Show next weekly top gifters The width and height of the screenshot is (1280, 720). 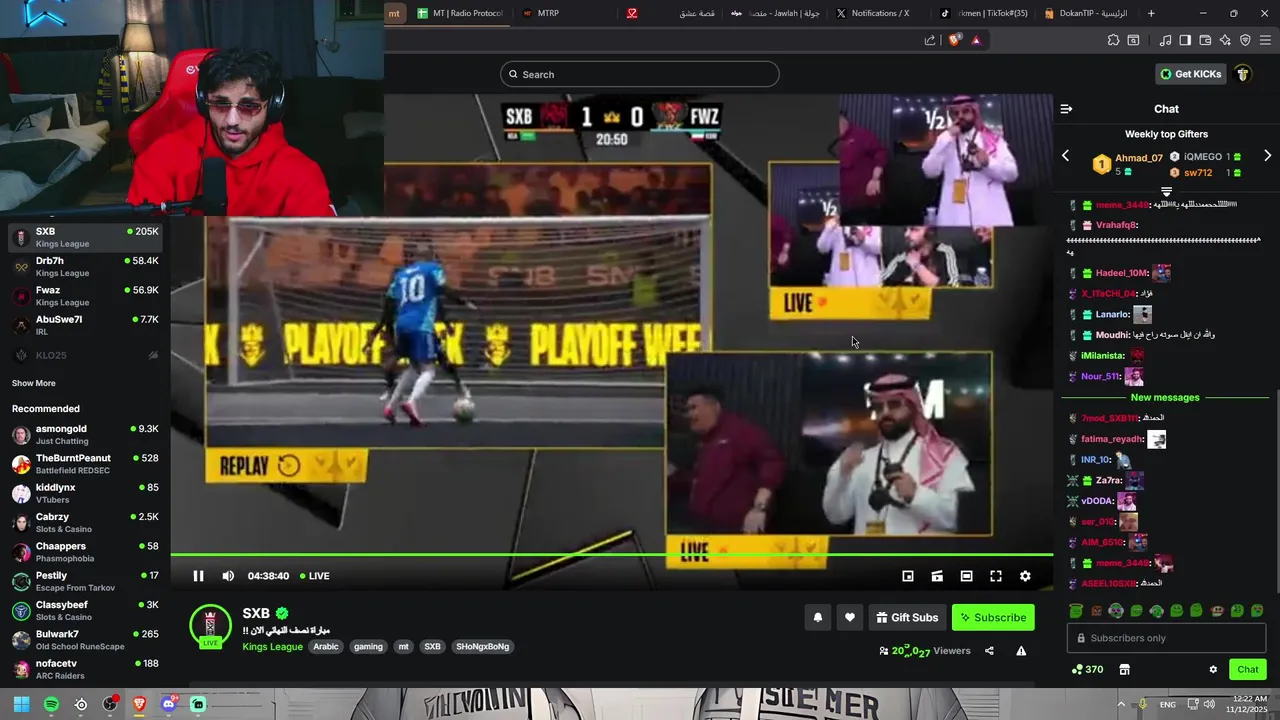pyautogui.click(x=1267, y=156)
